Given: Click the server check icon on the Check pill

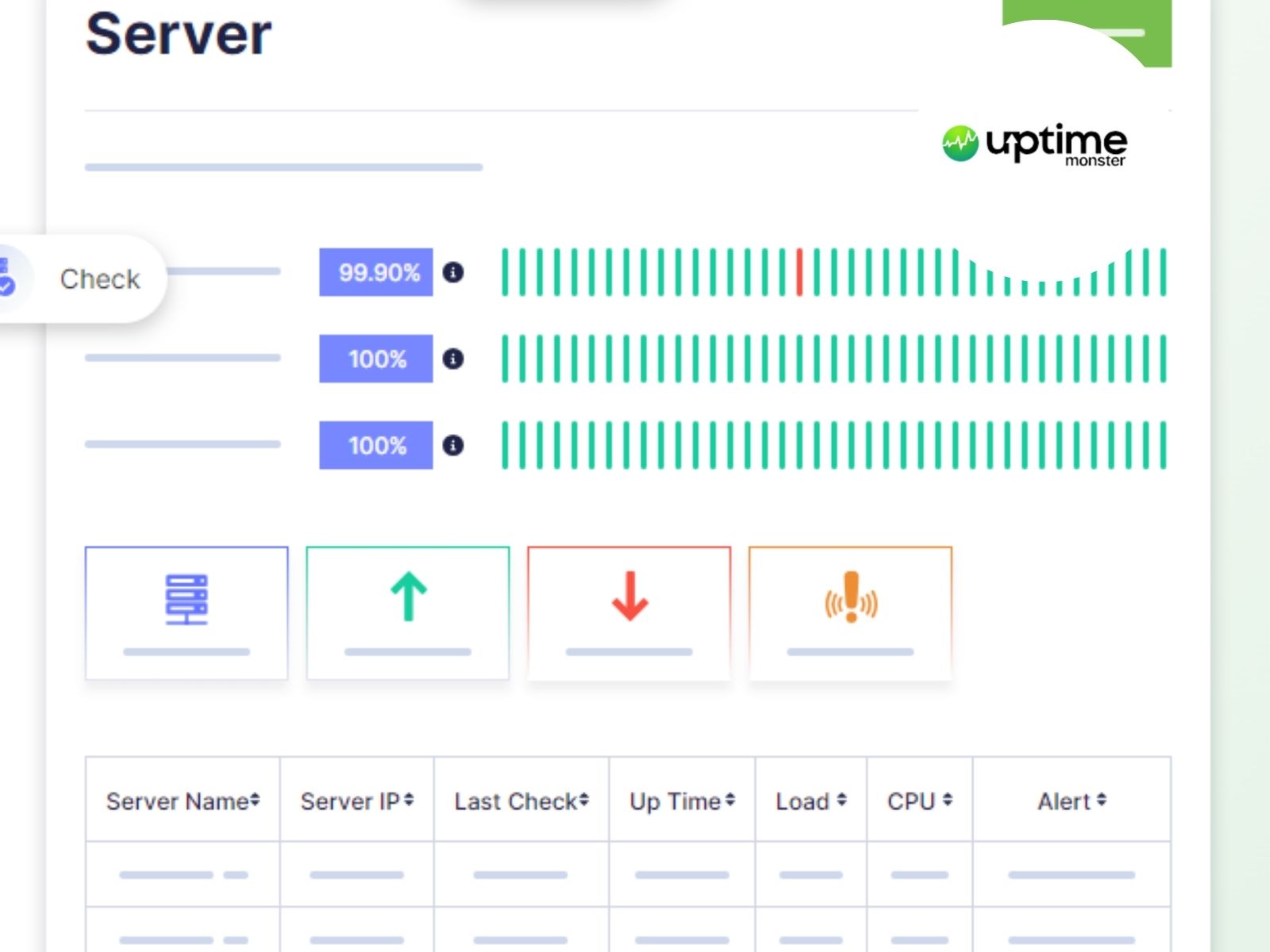Looking at the screenshot, I should coord(6,278).
